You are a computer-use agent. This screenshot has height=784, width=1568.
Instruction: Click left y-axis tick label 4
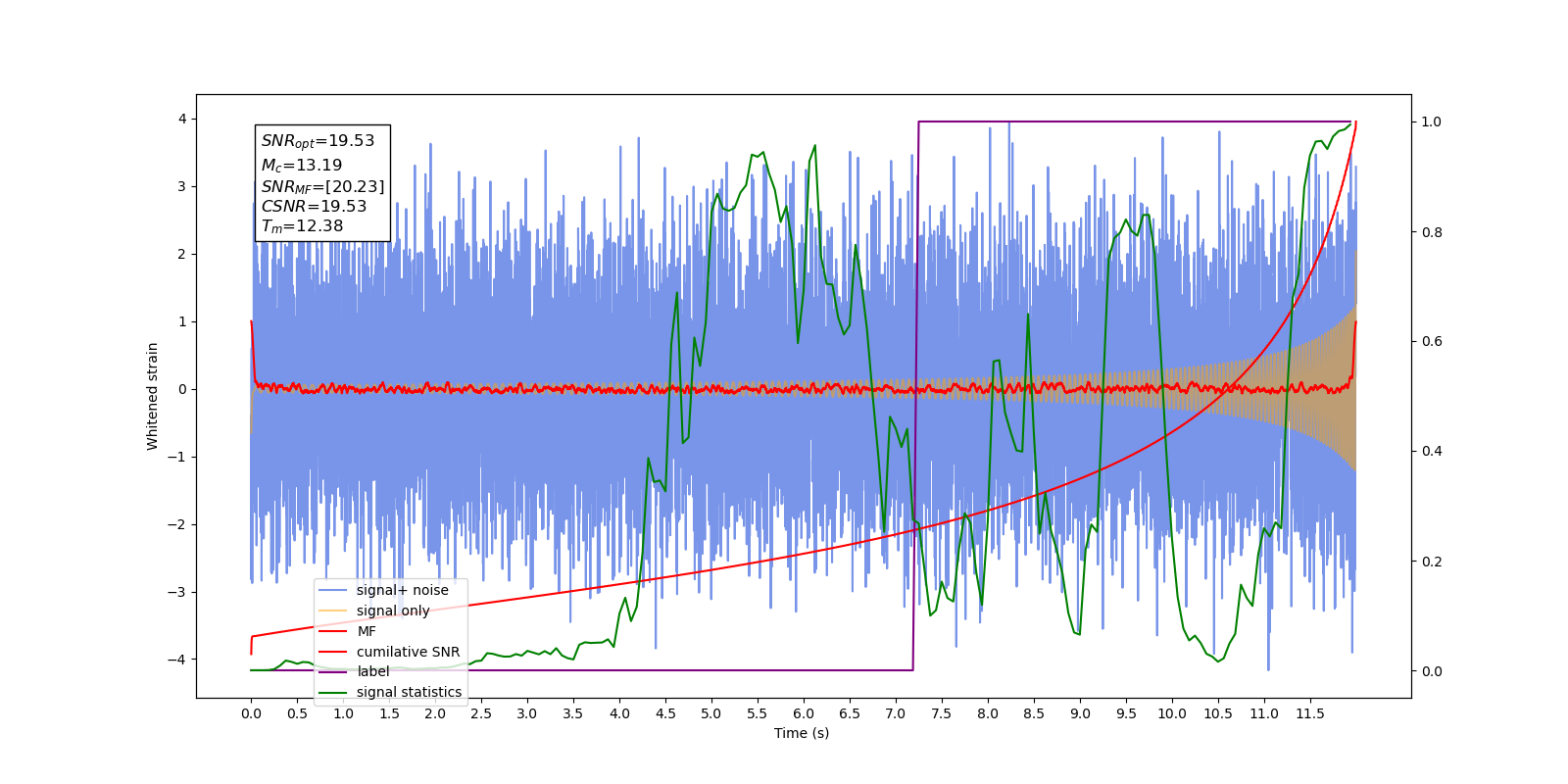pyautogui.click(x=181, y=119)
